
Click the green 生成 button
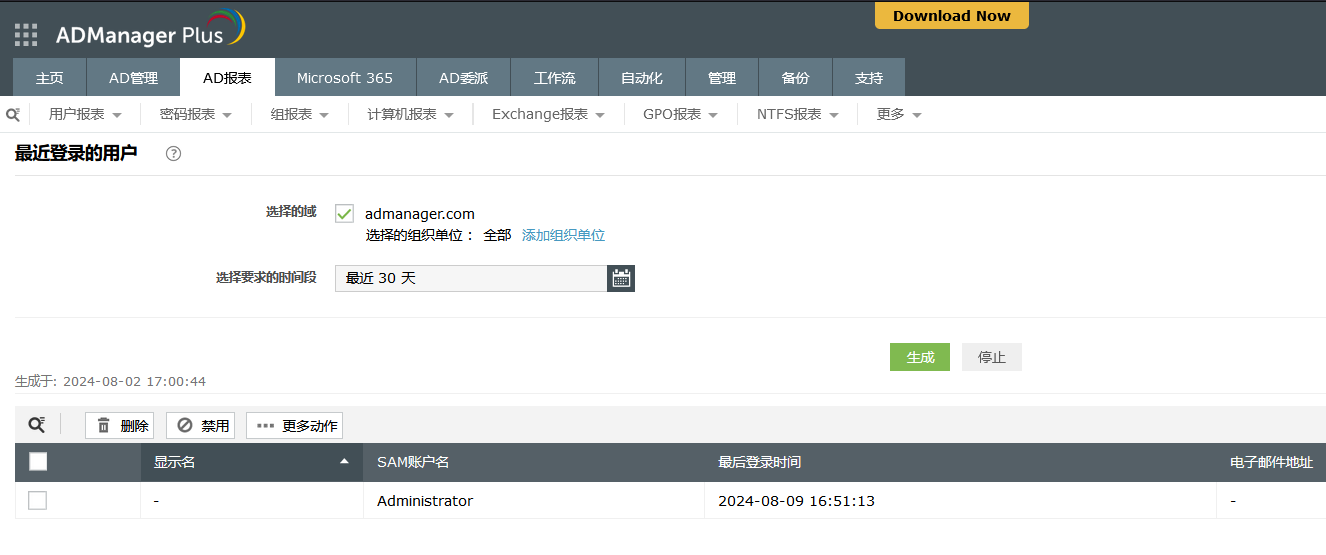click(920, 357)
